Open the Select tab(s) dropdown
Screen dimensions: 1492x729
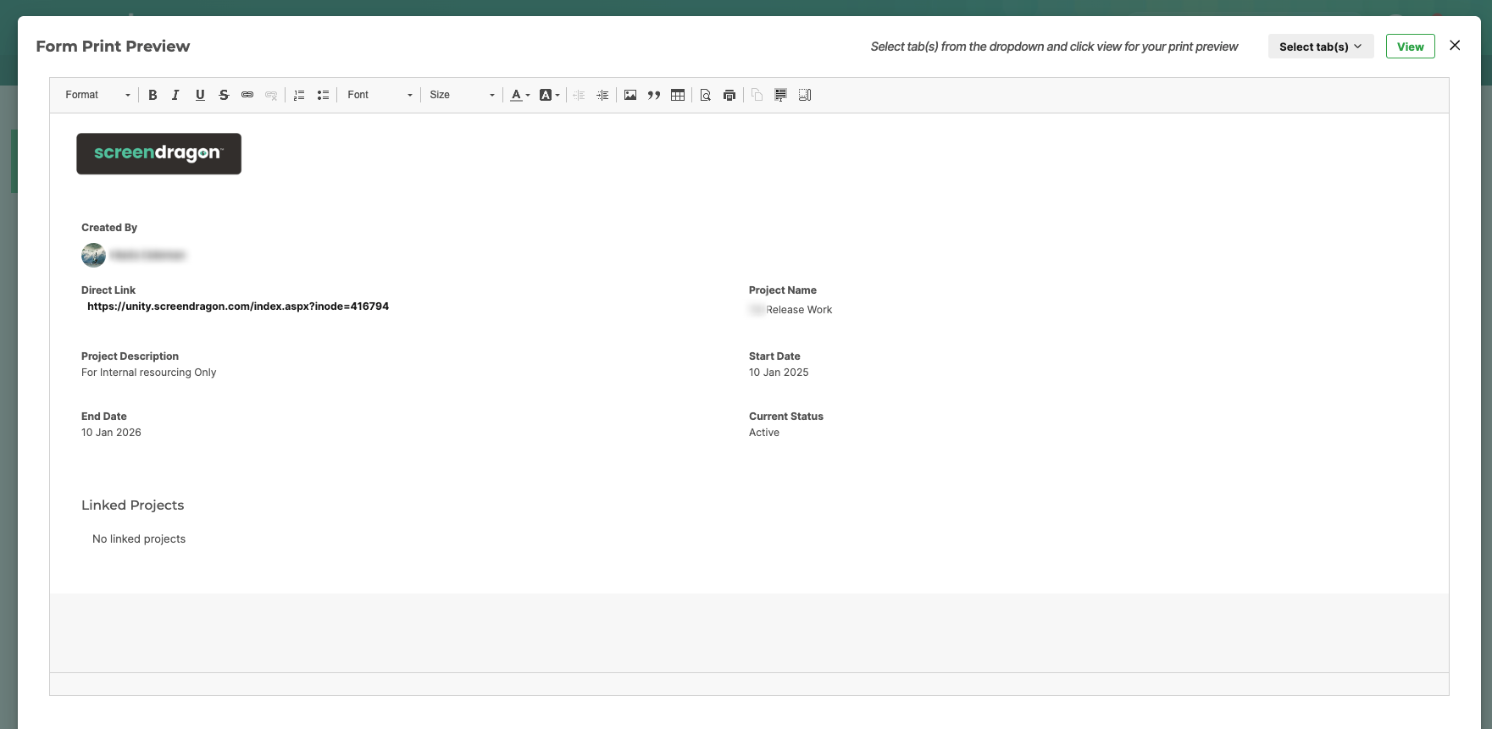click(1320, 47)
